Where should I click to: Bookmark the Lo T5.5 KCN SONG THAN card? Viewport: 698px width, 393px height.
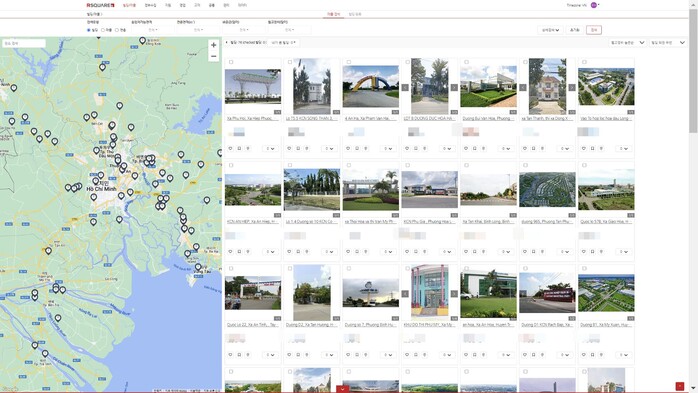point(298,148)
